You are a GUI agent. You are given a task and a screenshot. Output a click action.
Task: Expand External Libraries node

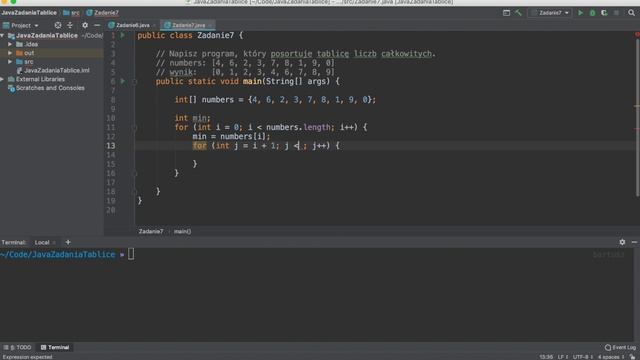[x=2, y=79]
